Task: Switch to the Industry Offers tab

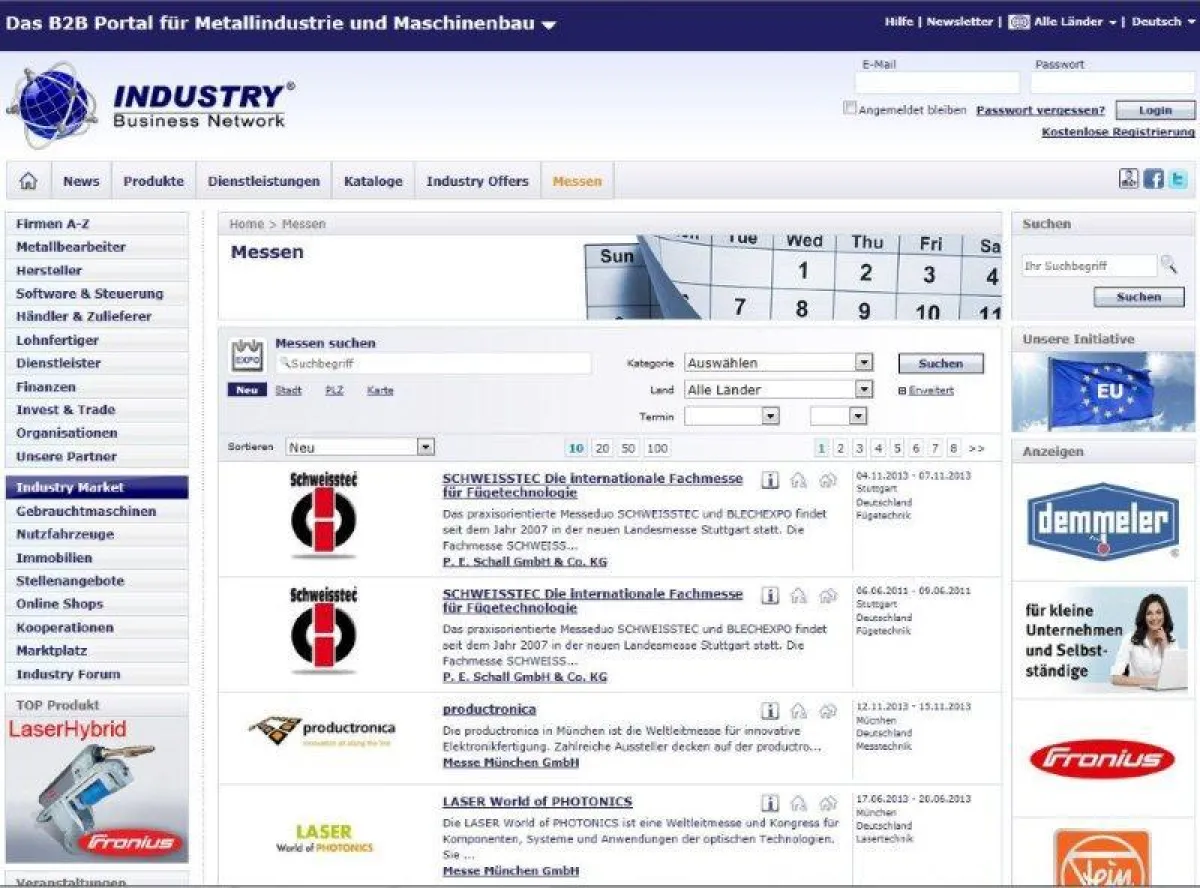Action: [x=477, y=180]
